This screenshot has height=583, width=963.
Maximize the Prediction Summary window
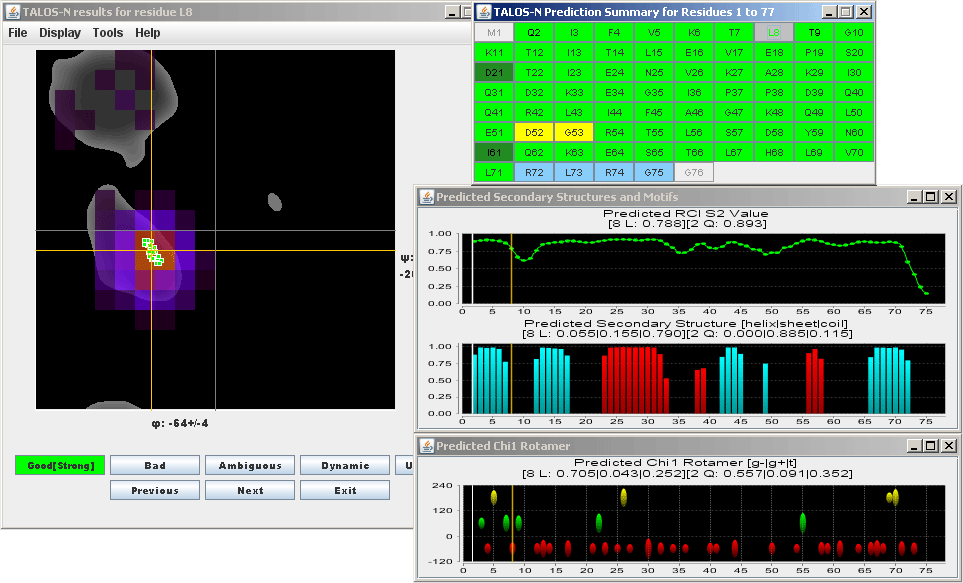846,12
